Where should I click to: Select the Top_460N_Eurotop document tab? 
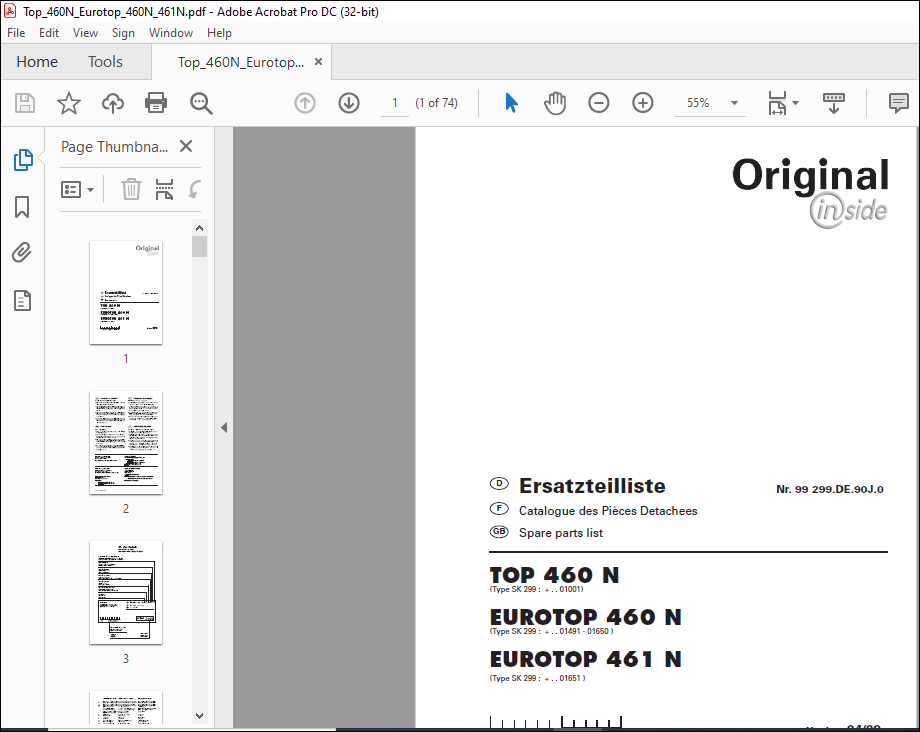click(241, 62)
